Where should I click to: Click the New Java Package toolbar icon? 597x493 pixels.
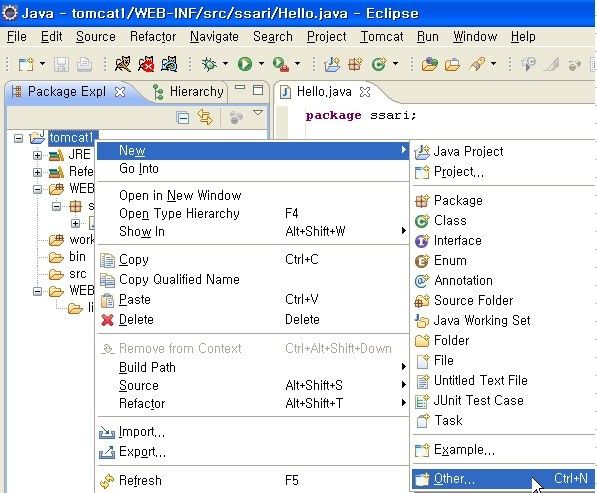(x=355, y=64)
